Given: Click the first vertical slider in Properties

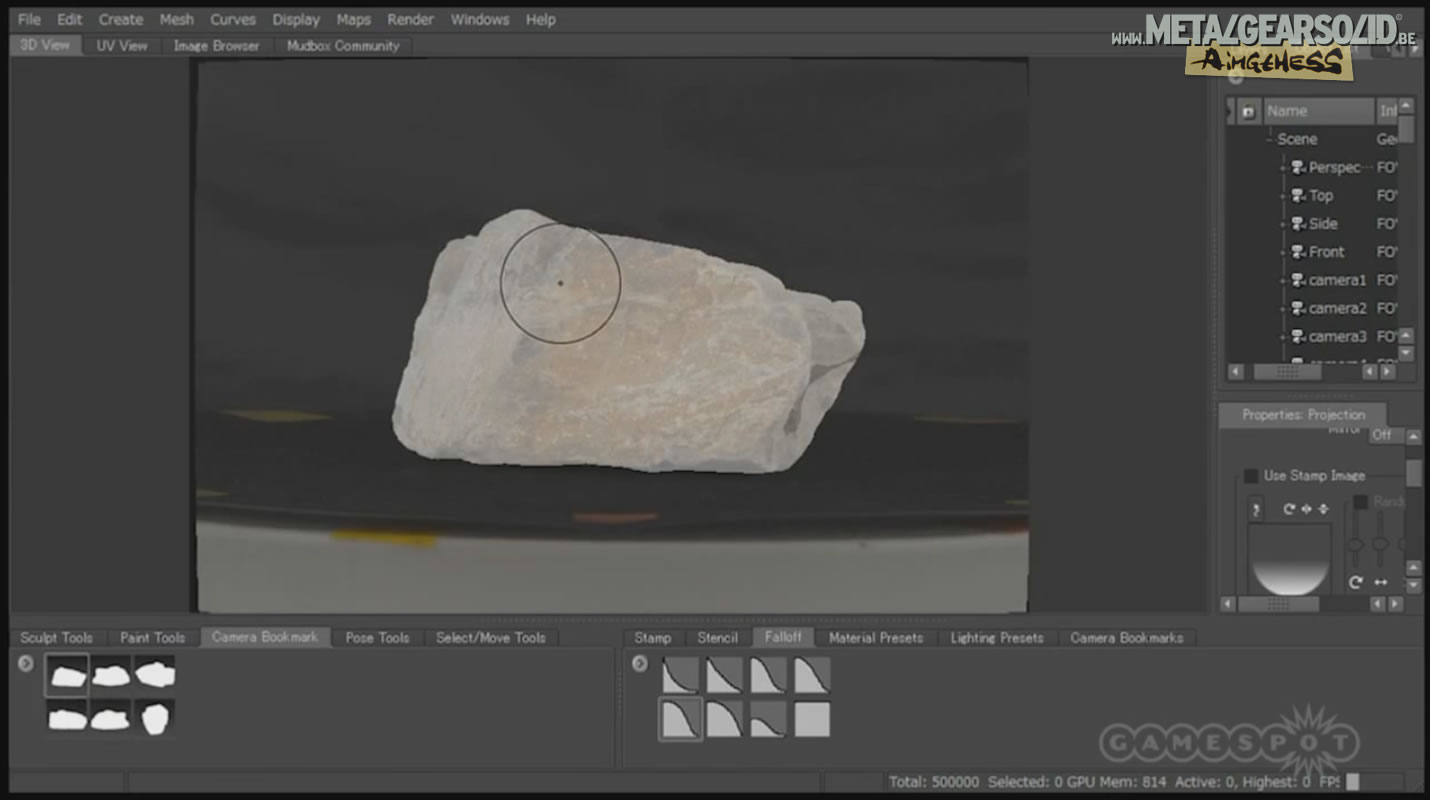Looking at the screenshot, I should 1356,545.
